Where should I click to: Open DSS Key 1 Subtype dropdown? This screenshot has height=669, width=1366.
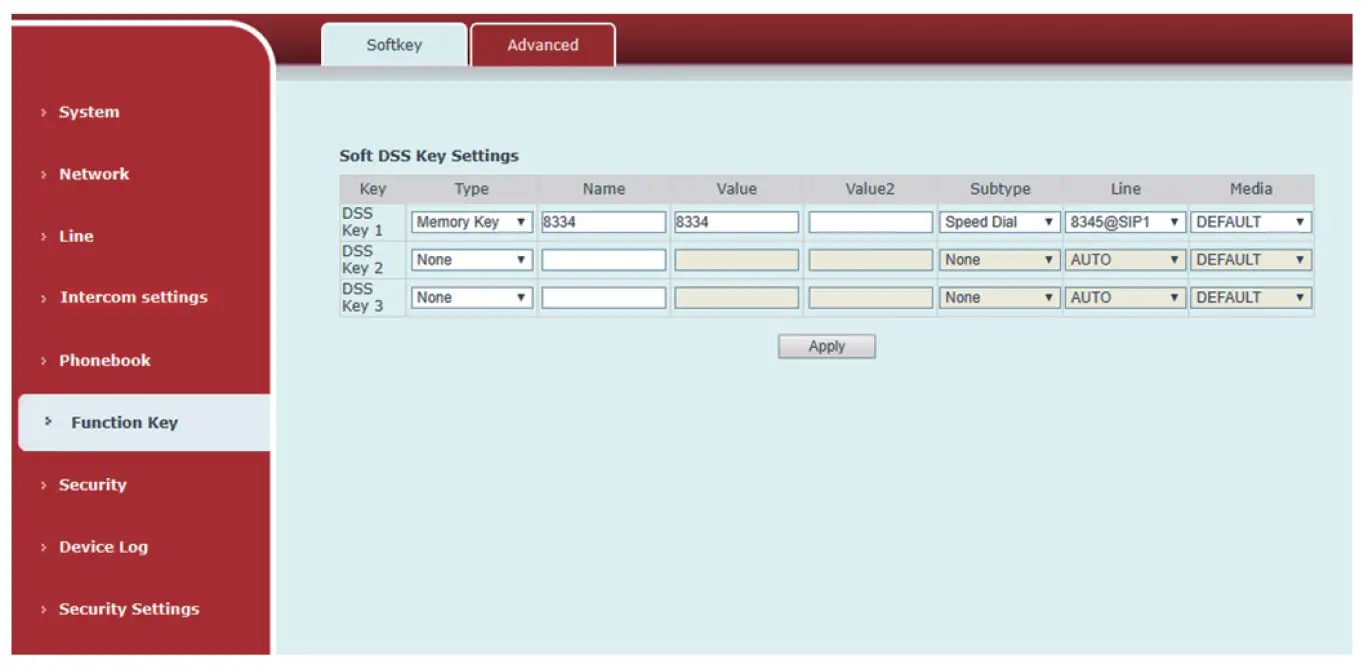[999, 222]
